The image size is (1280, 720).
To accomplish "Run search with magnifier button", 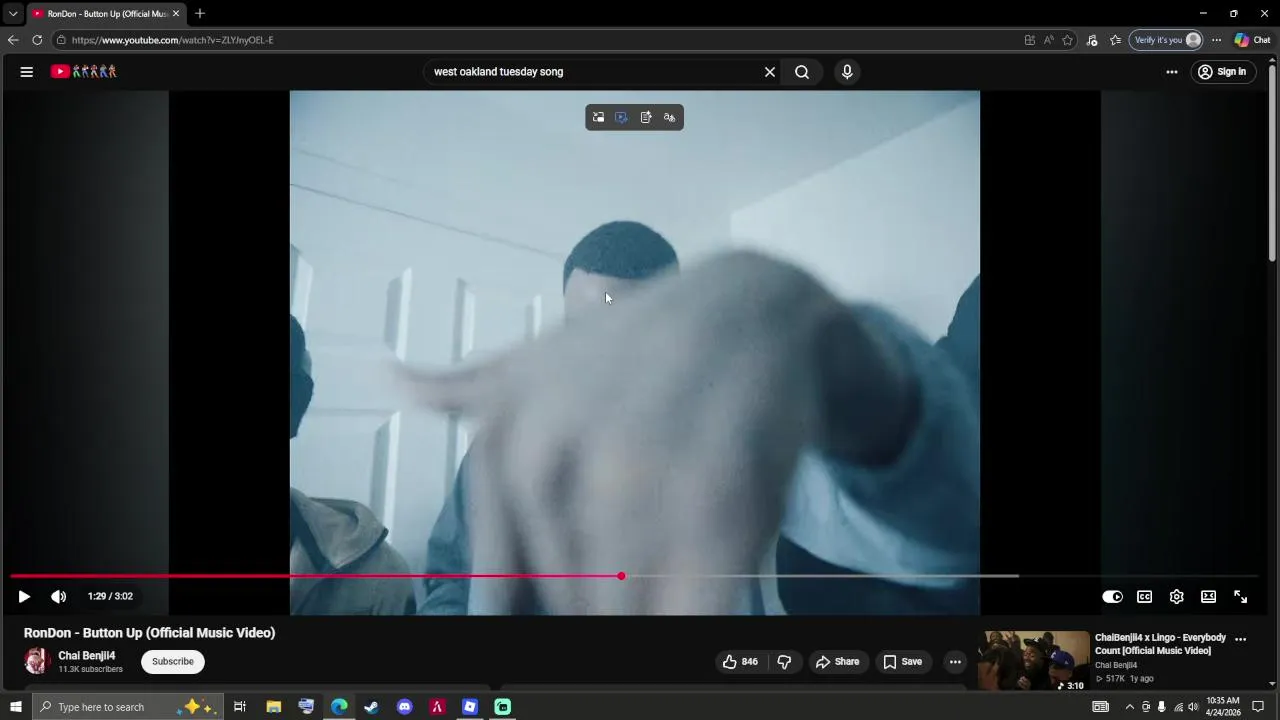I will click(x=802, y=72).
